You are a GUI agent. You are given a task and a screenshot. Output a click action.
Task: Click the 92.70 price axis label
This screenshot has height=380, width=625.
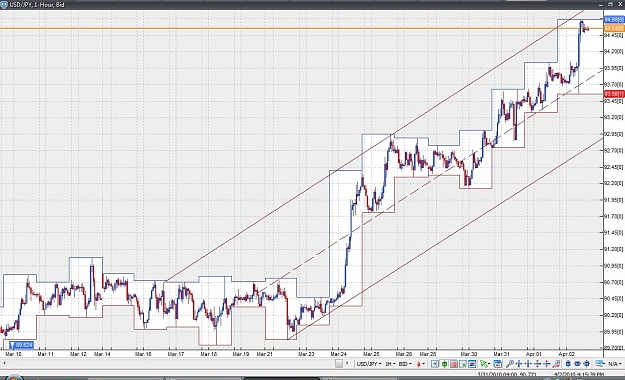click(x=613, y=150)
